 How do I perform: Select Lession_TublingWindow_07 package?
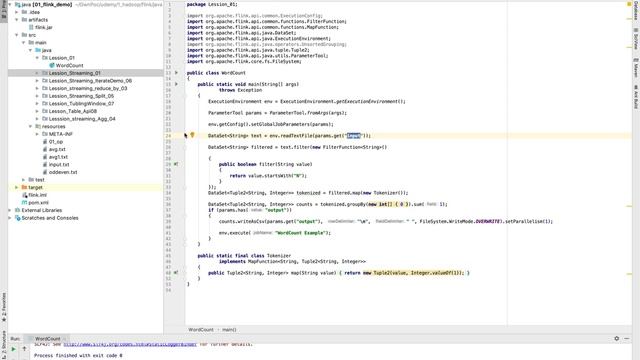click(x=82, y=104)
